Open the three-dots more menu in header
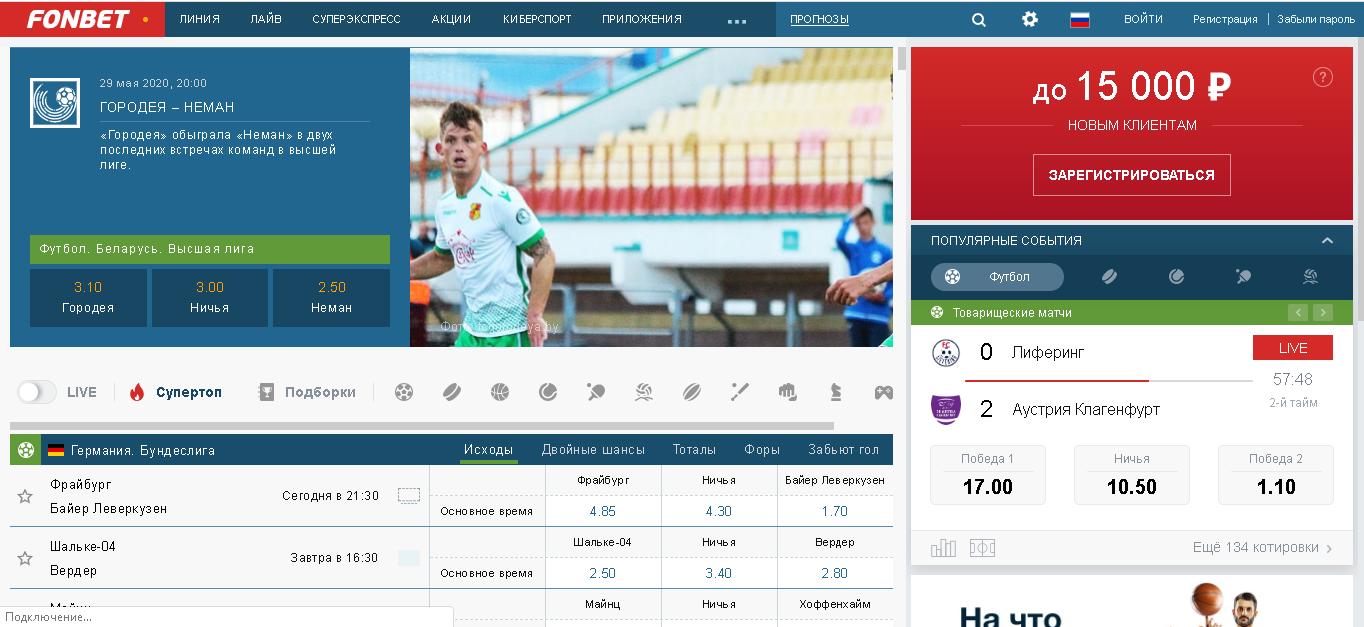Viewport: 1364px width, 627px height. point(737,21)
